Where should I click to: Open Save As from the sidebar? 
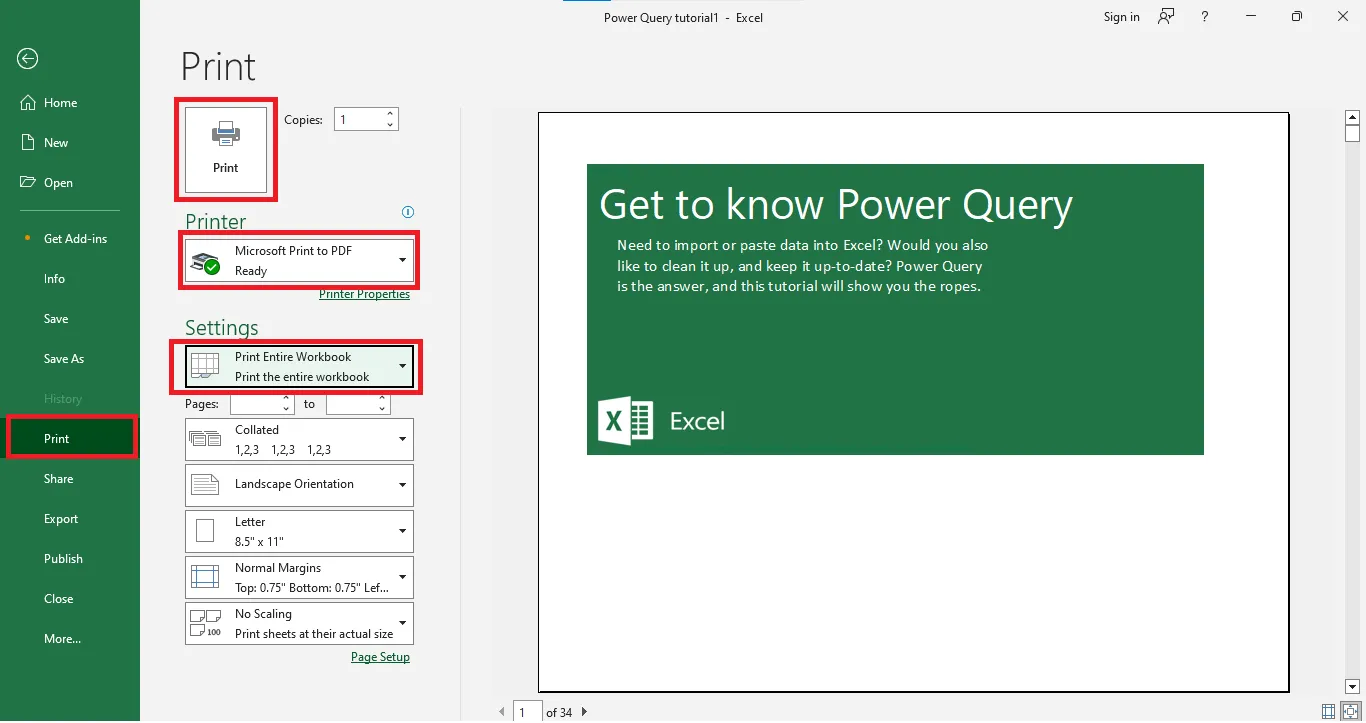[x=63, y=358]
